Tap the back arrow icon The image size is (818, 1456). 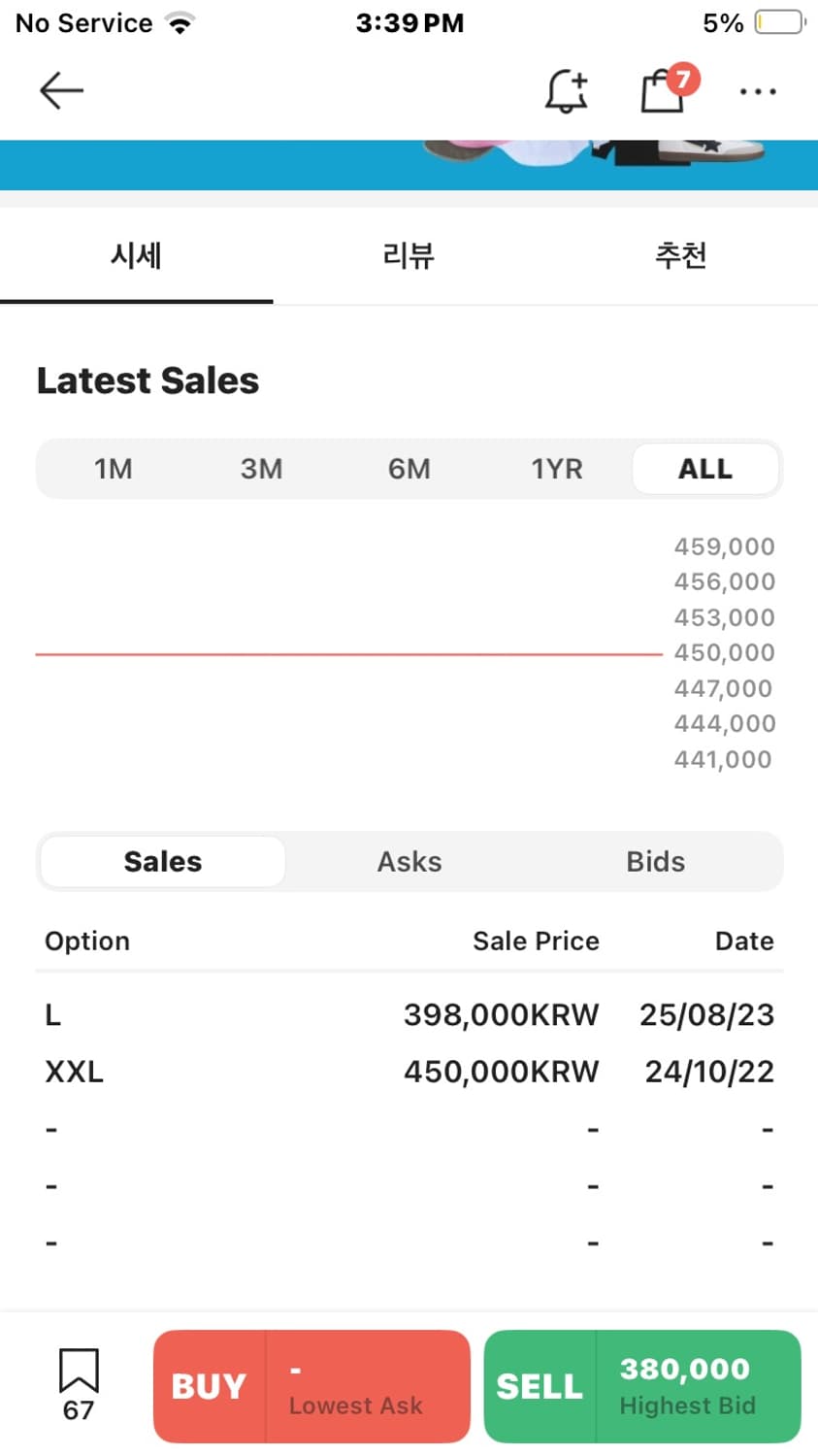click(x=61, y=91)
